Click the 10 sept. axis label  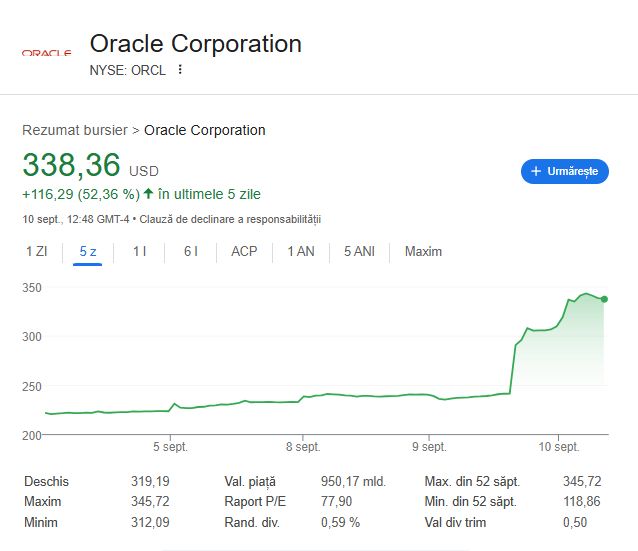tap(559, 447)
